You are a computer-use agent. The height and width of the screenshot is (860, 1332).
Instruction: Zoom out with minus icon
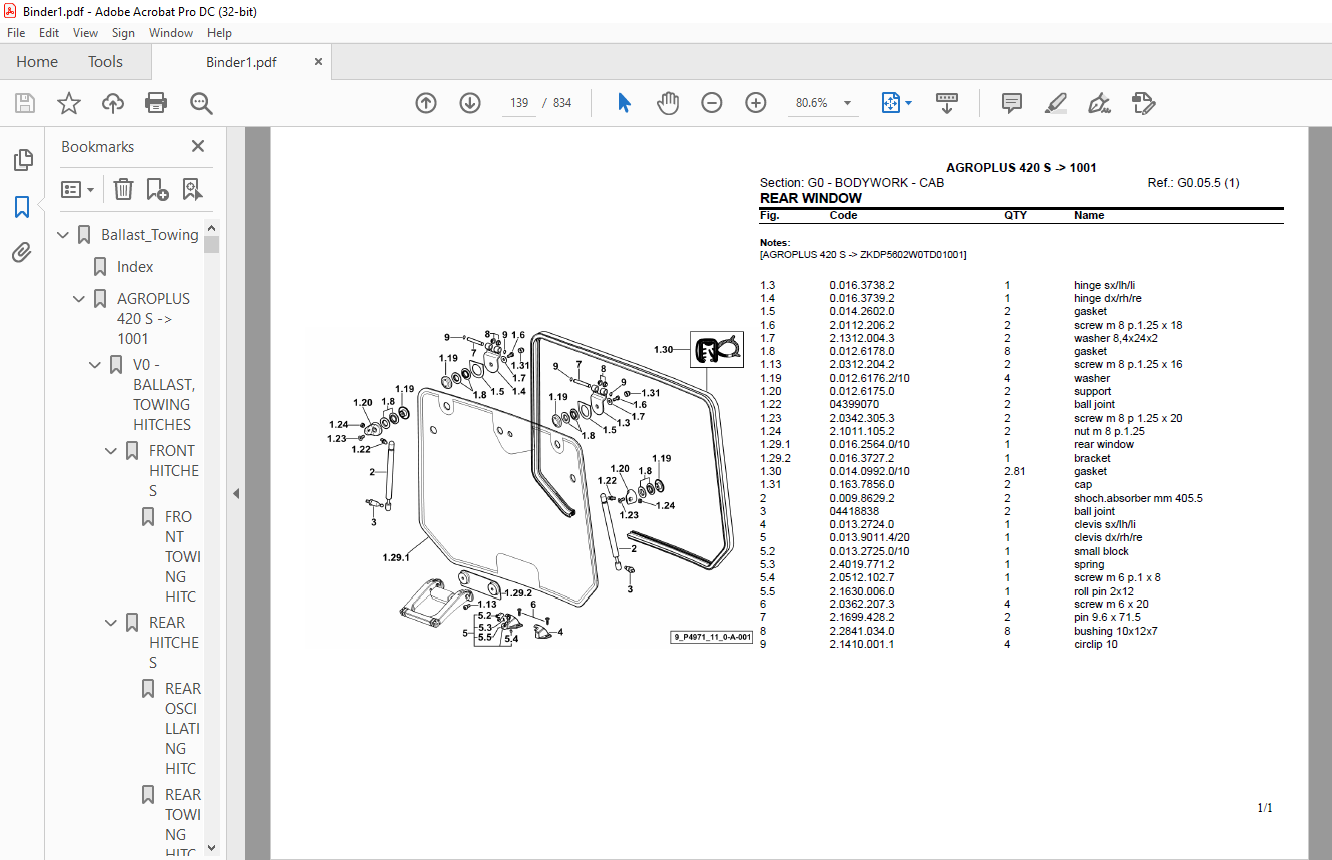(712, 103)
